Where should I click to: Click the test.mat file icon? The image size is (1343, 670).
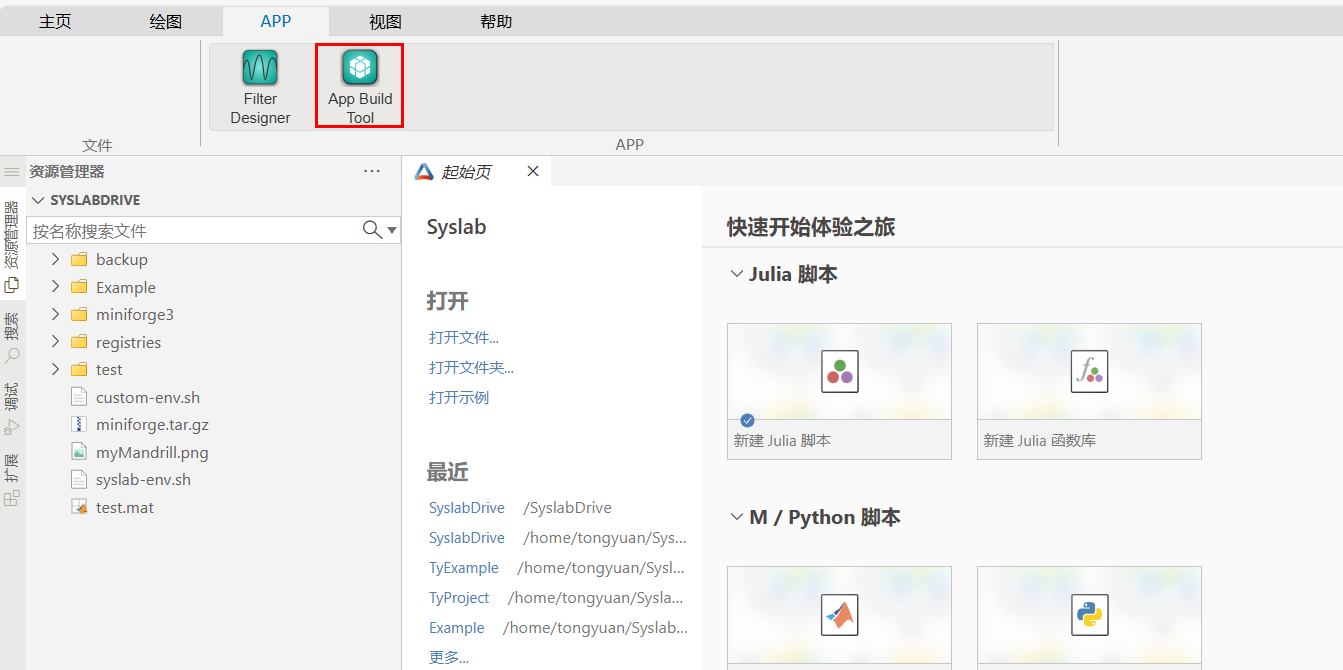pyautogui.click(x=79, y=507)
